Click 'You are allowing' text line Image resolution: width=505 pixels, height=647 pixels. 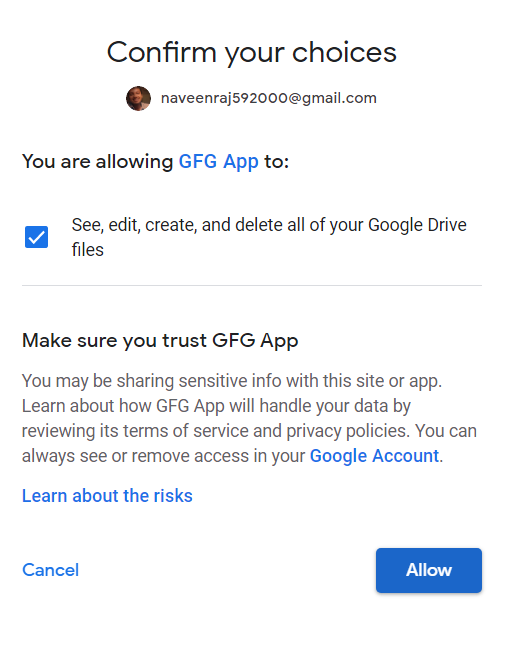tap(155, 161)
